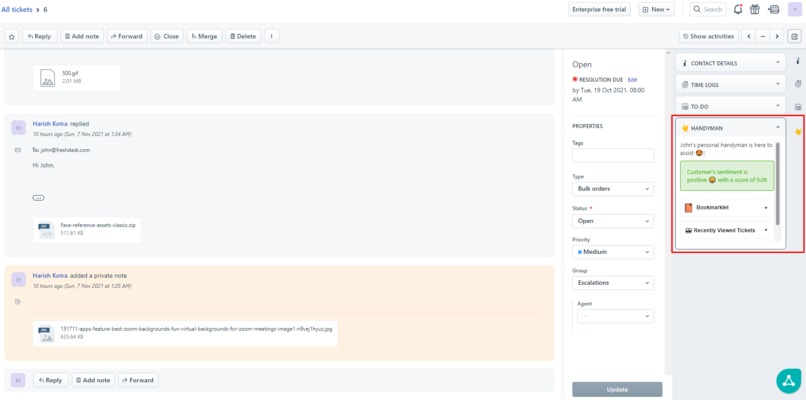806x400 pixels.
Task: Expand Recently Viewed Tickets section
Action: (x=726, y=230)
